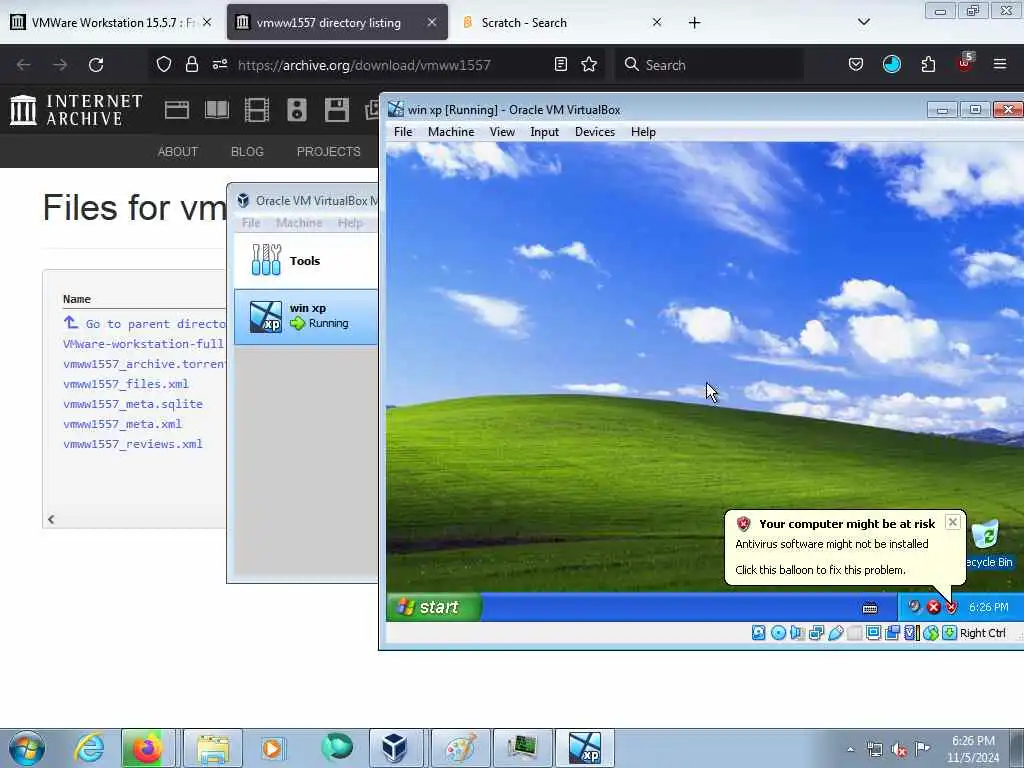Show hidden icons arrow in Windows tray

850,749
